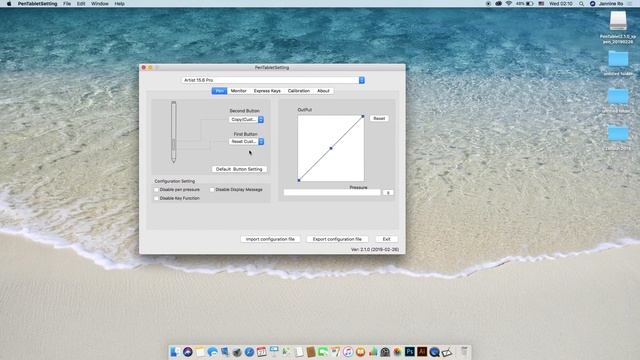Click the Pressure test bar
Screen dimensions: 640x360
pos(332,193)
